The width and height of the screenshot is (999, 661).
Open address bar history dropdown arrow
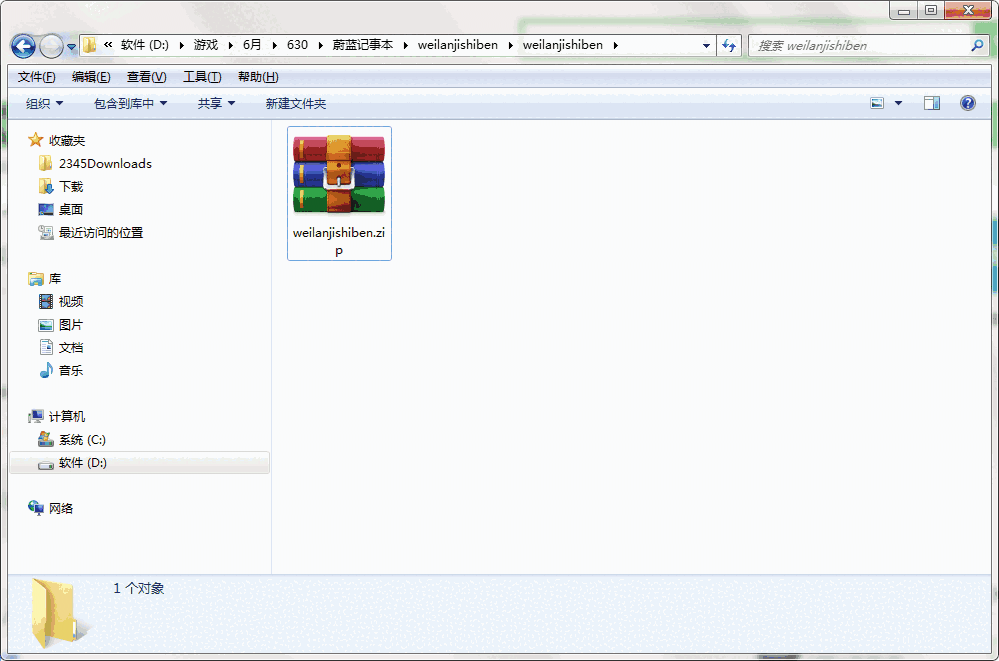click(x=706, y=45)
